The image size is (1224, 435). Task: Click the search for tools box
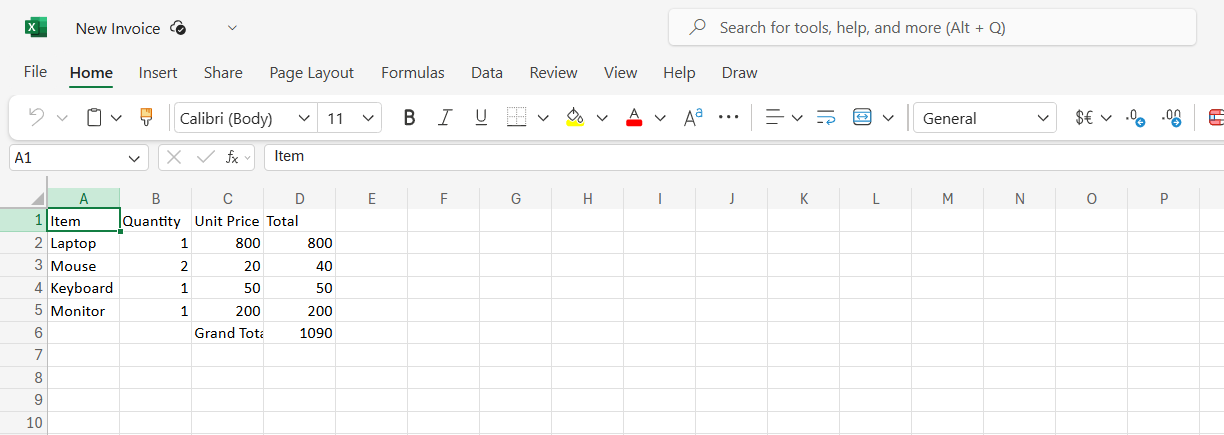932,28
